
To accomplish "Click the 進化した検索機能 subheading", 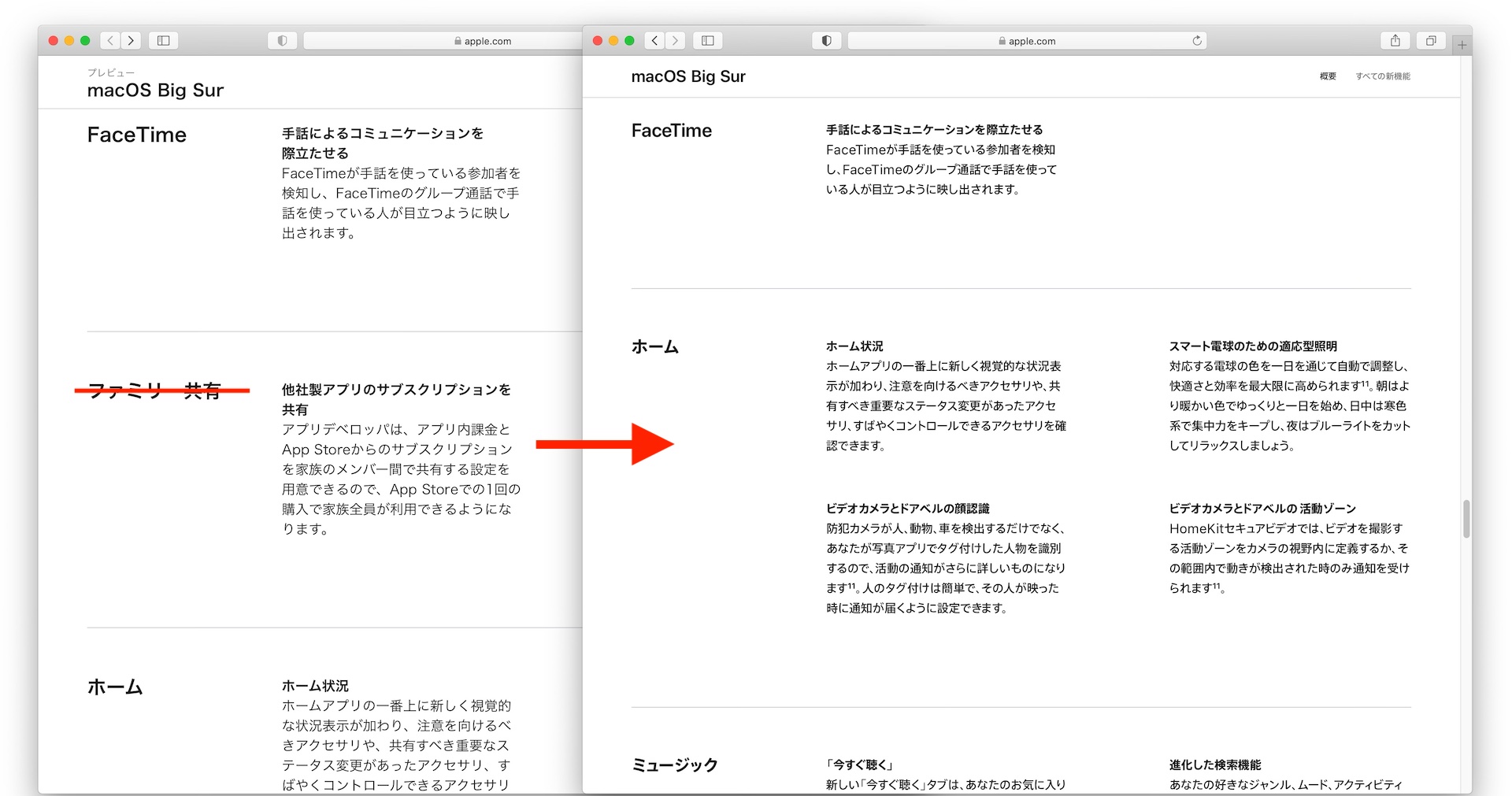I will point(1215,765).
